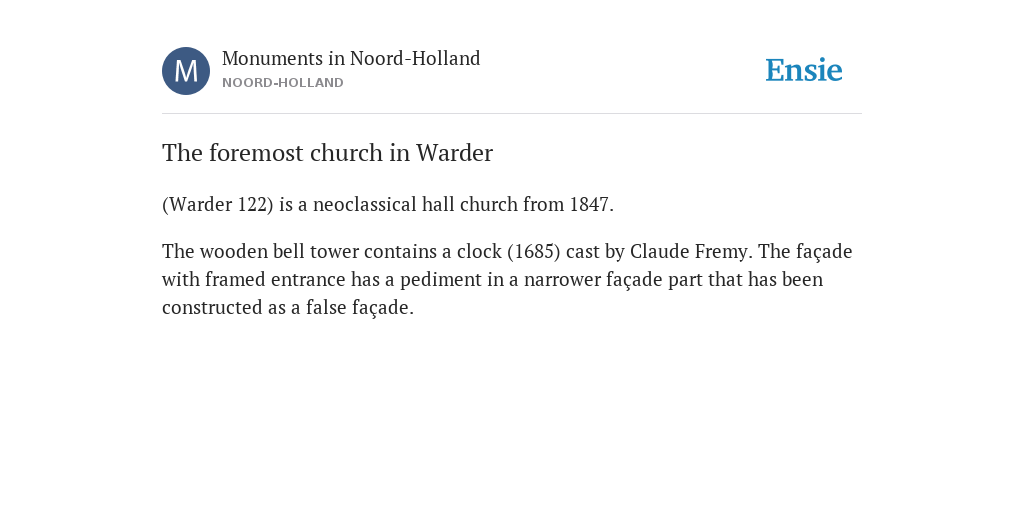Click the word foremost in the heading
This screenshot has height=512, width=1024.
[x=256, y=153]
